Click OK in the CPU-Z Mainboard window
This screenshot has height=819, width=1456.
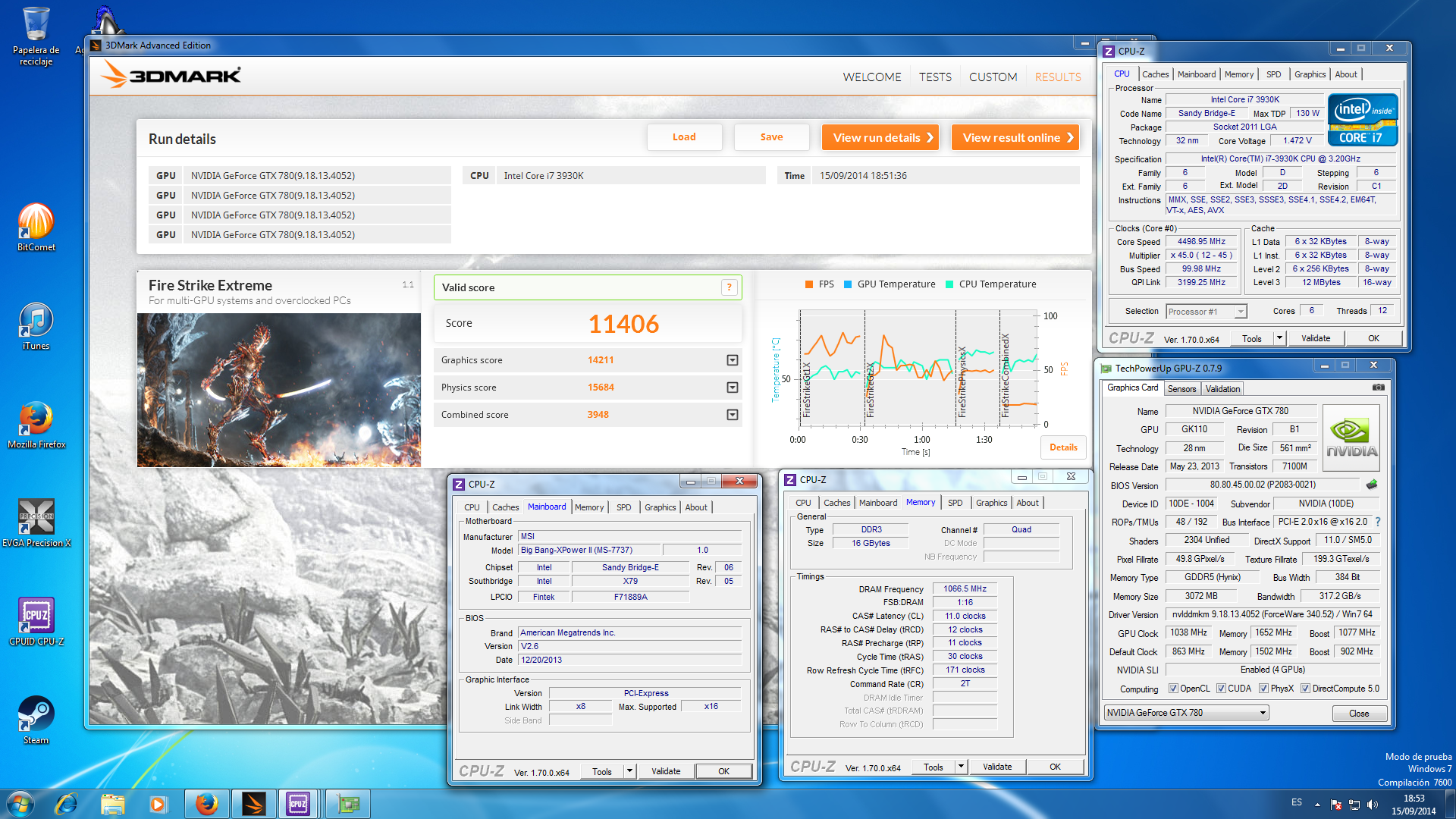point(723,771)
